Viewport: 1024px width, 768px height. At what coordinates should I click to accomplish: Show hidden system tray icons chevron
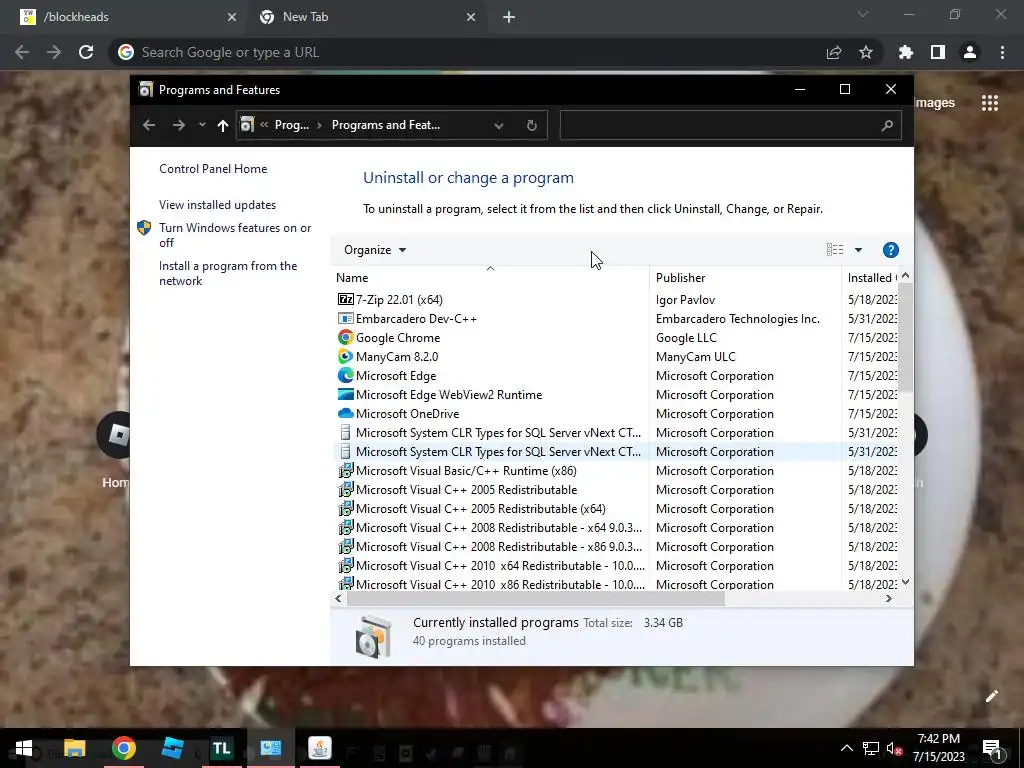coord(846,748)
